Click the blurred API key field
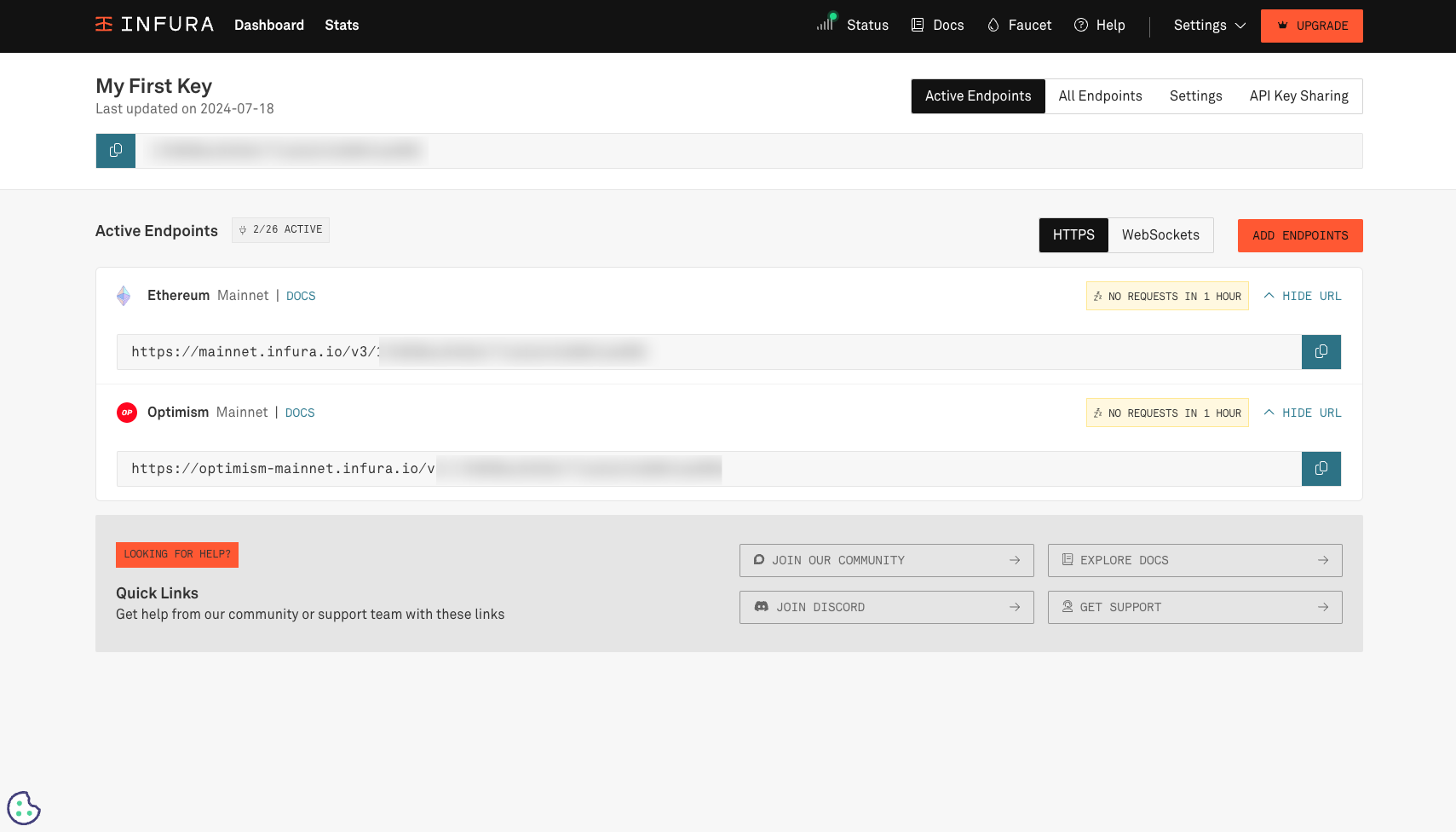 [x=749, y=151]
